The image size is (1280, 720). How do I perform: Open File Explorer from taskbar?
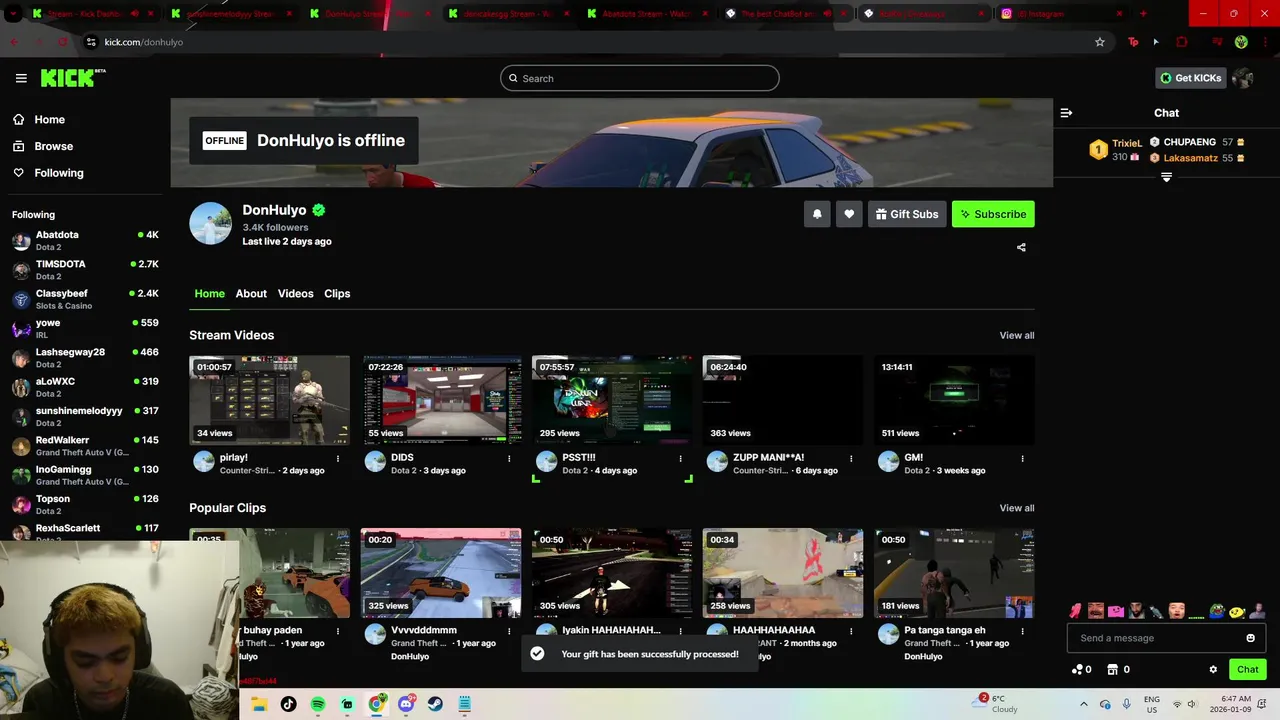coord(259,704)
